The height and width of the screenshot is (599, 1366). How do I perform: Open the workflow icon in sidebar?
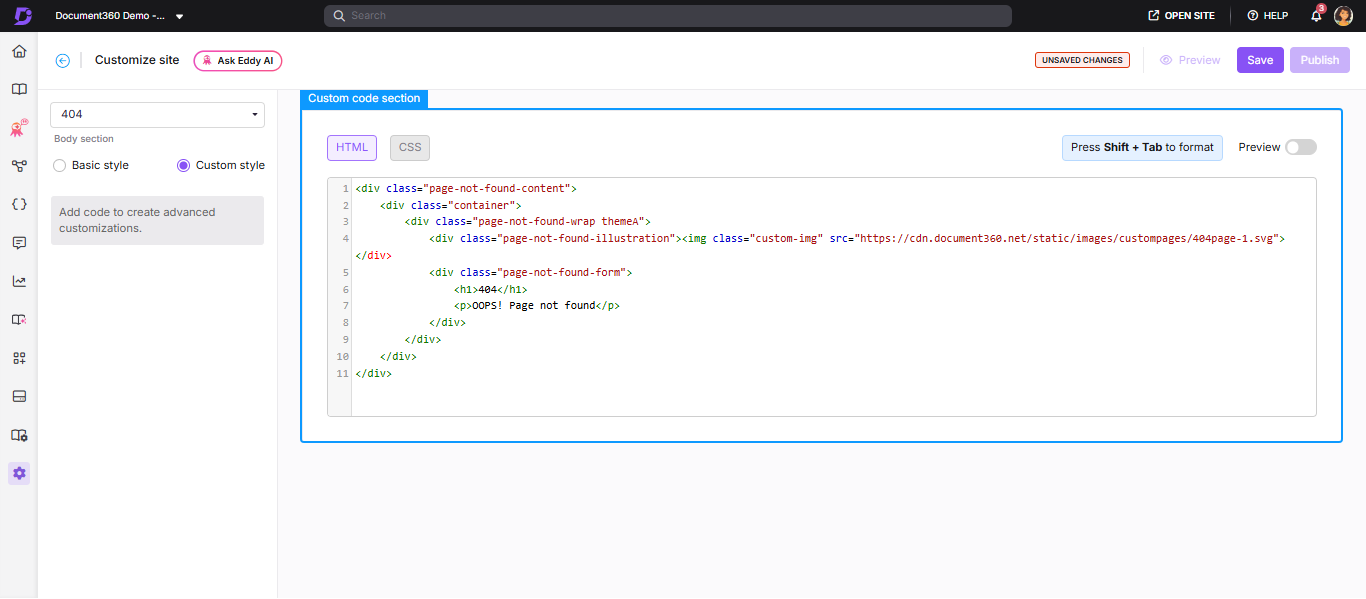pyautogui.click(x=19, y=166)
